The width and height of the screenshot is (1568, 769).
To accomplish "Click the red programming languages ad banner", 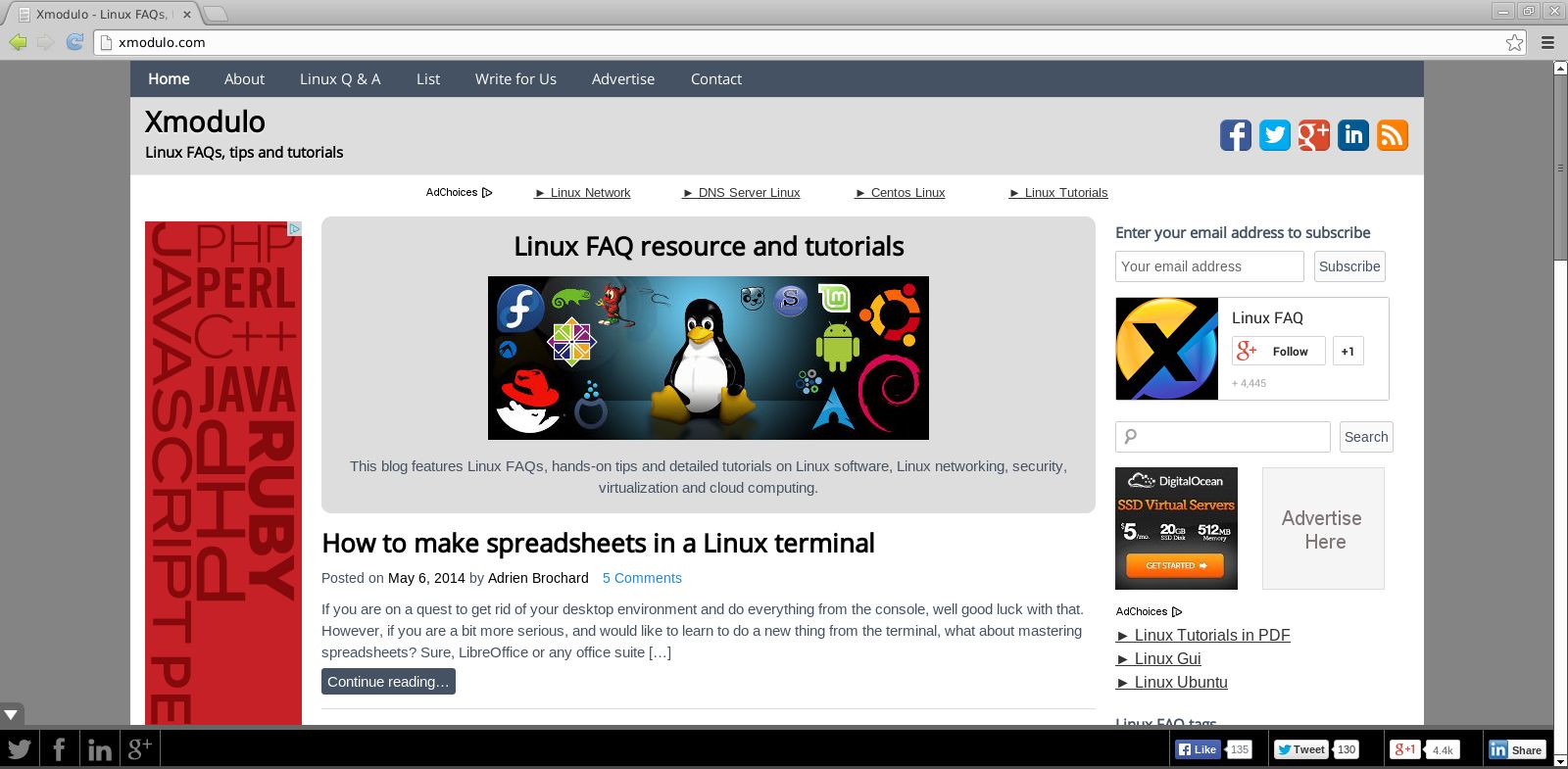I will (223, 473).
